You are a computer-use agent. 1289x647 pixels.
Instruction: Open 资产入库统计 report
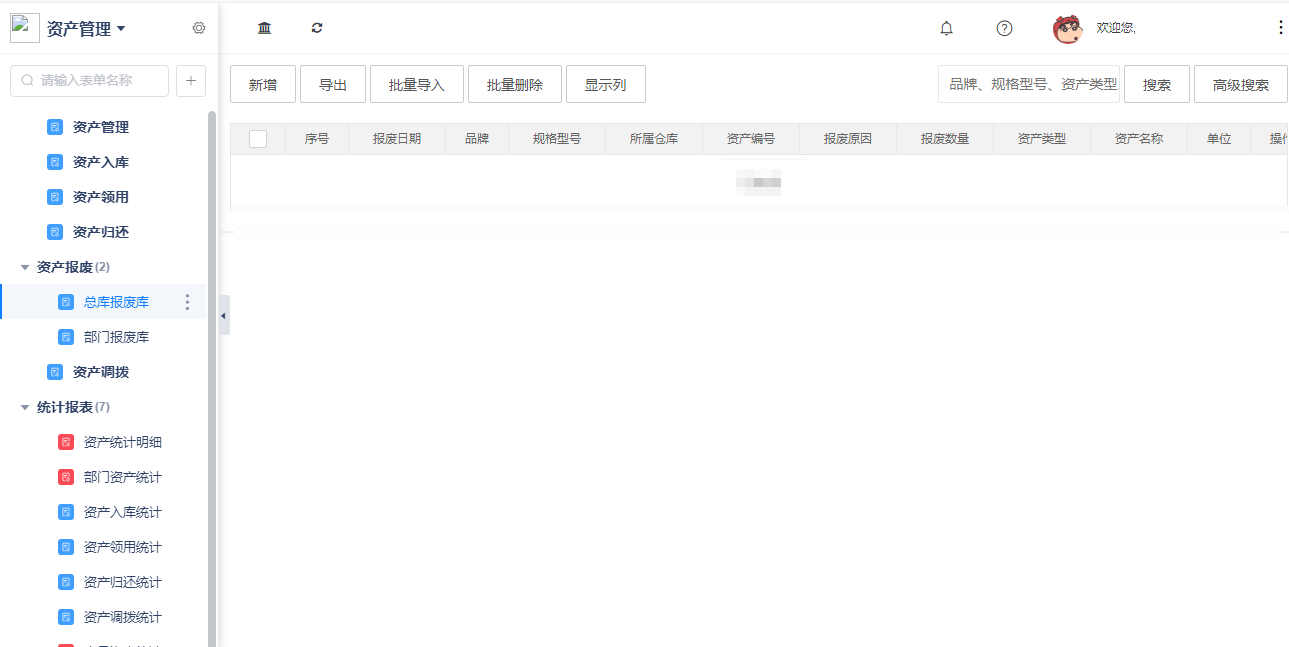coord(123,512)
